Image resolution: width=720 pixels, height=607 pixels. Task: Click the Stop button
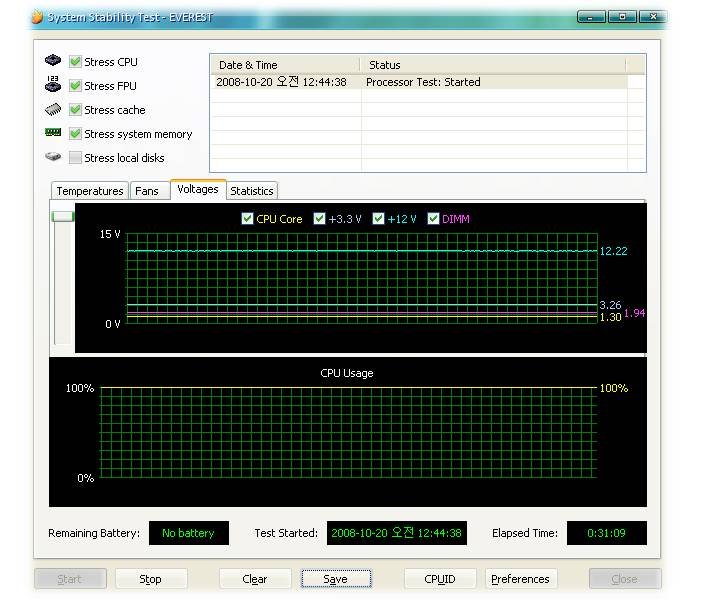[x=151, y=579]
